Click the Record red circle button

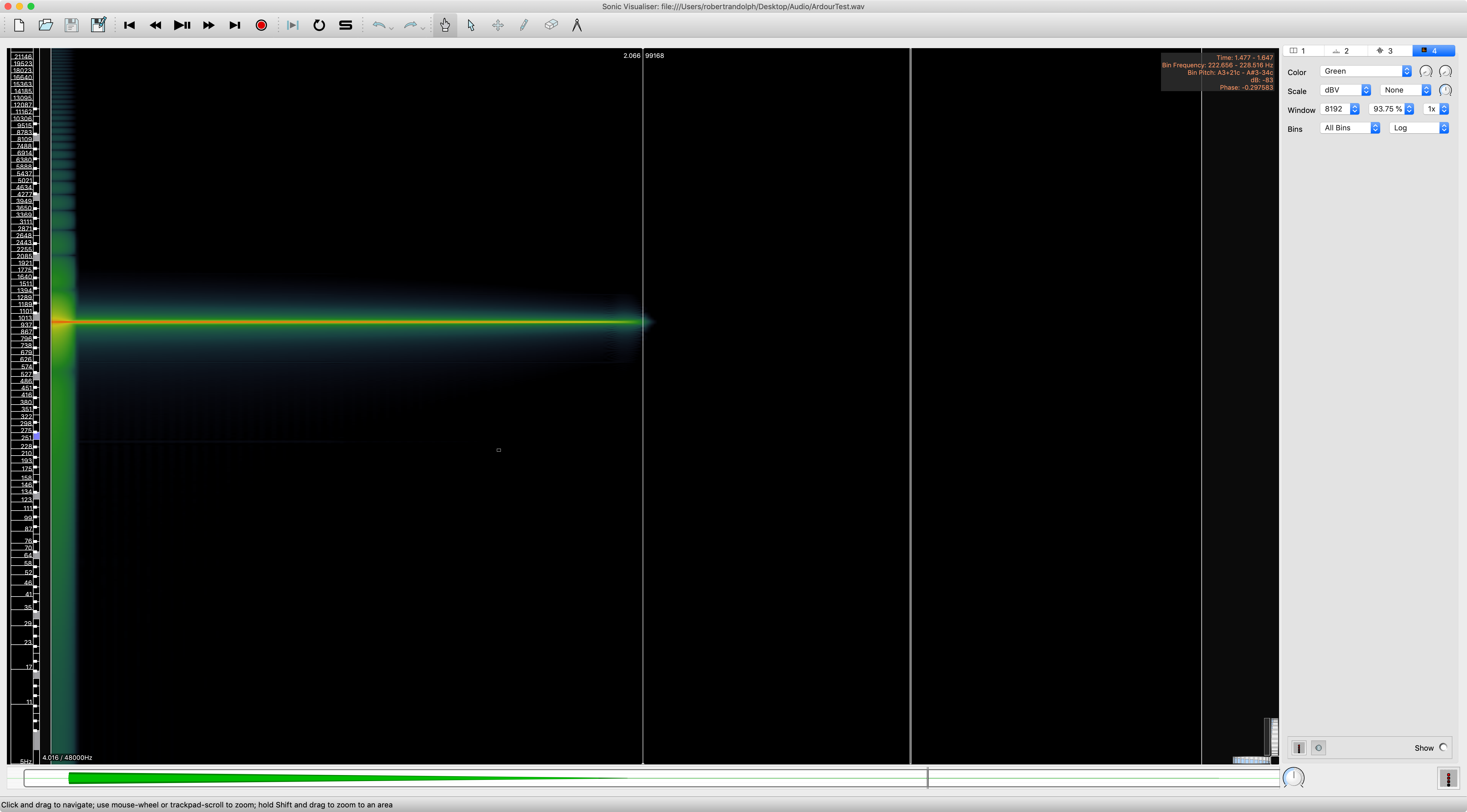[261, 25]
